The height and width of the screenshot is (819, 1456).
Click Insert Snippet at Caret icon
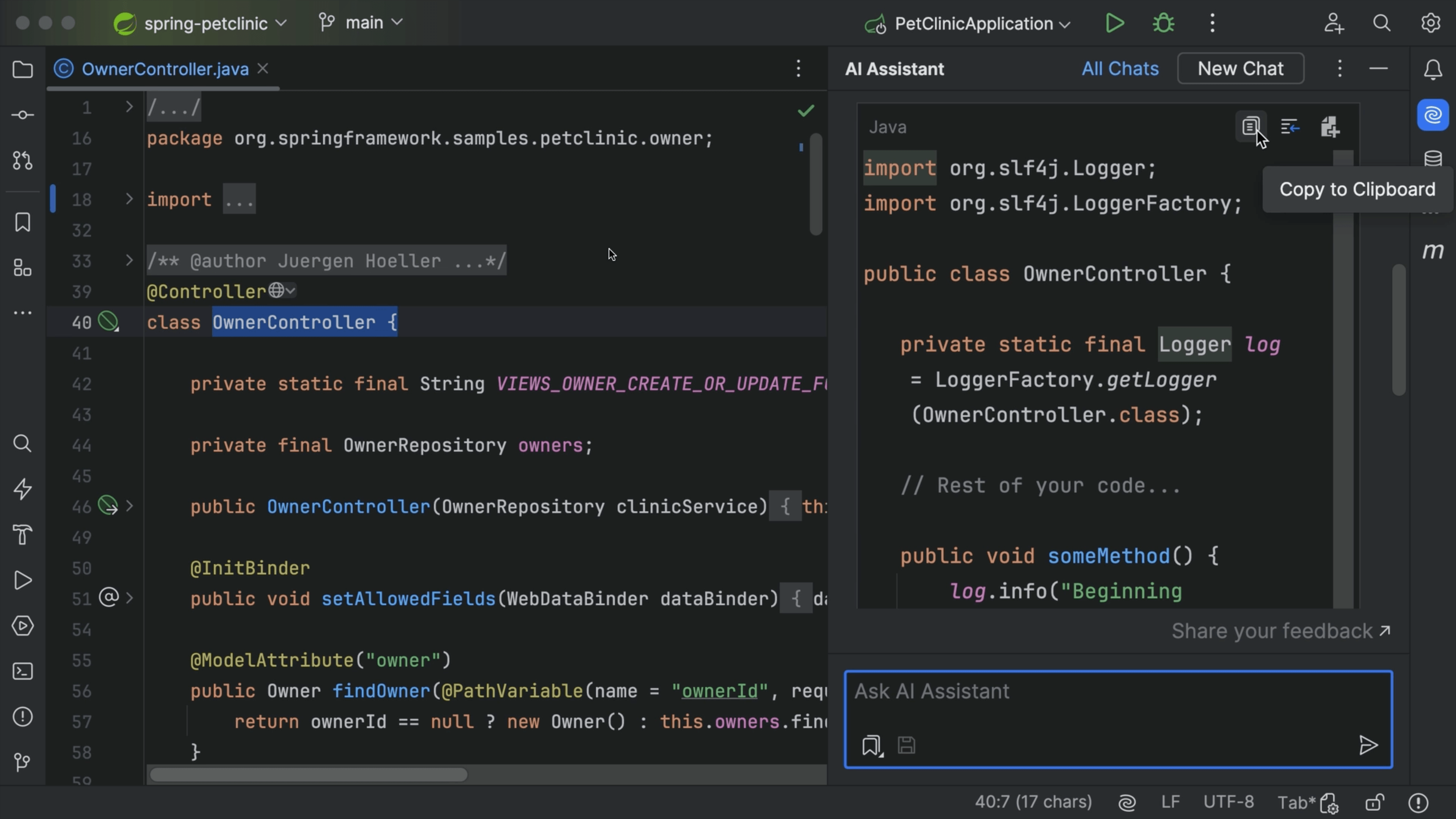pyautogui.click(x=1290, y=127)
